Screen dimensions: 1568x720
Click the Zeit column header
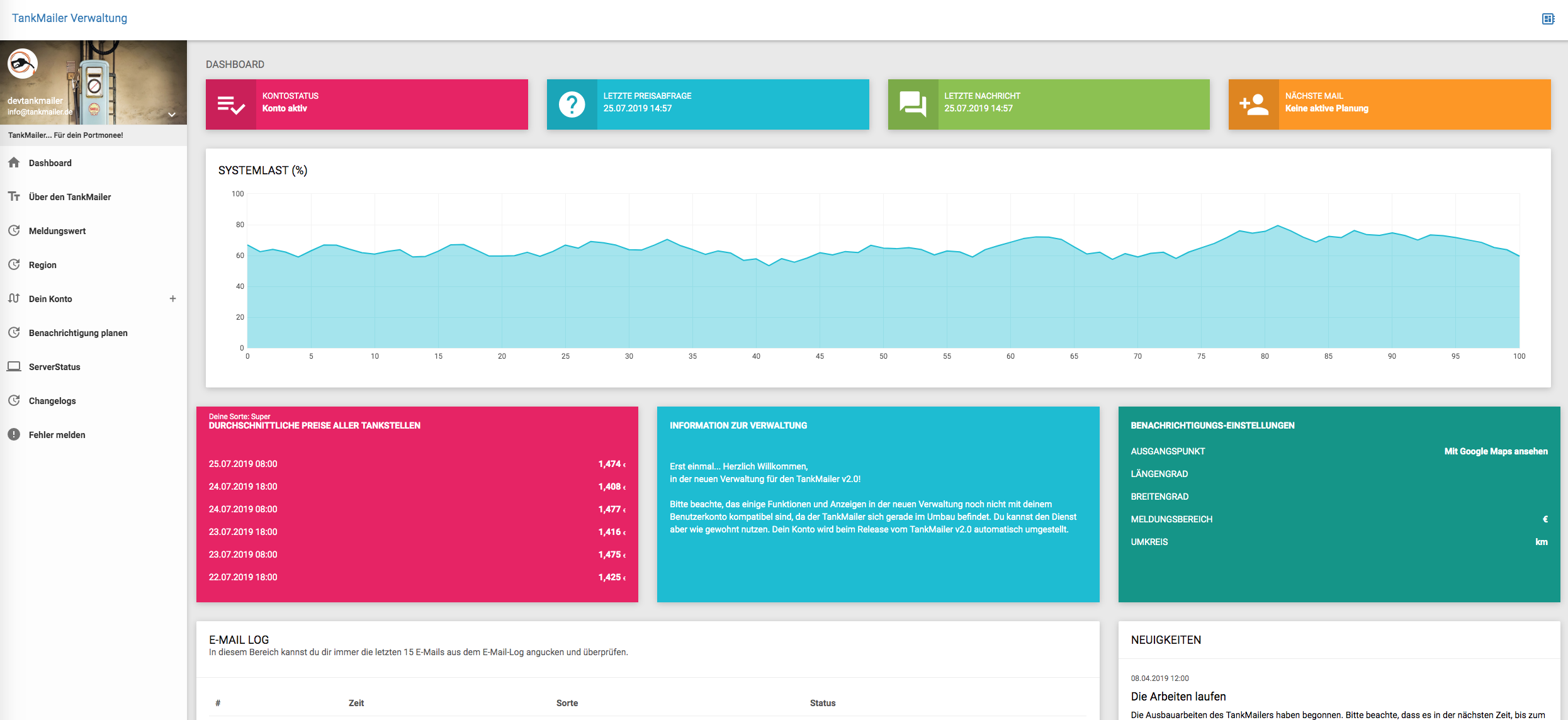pos(356,703)
